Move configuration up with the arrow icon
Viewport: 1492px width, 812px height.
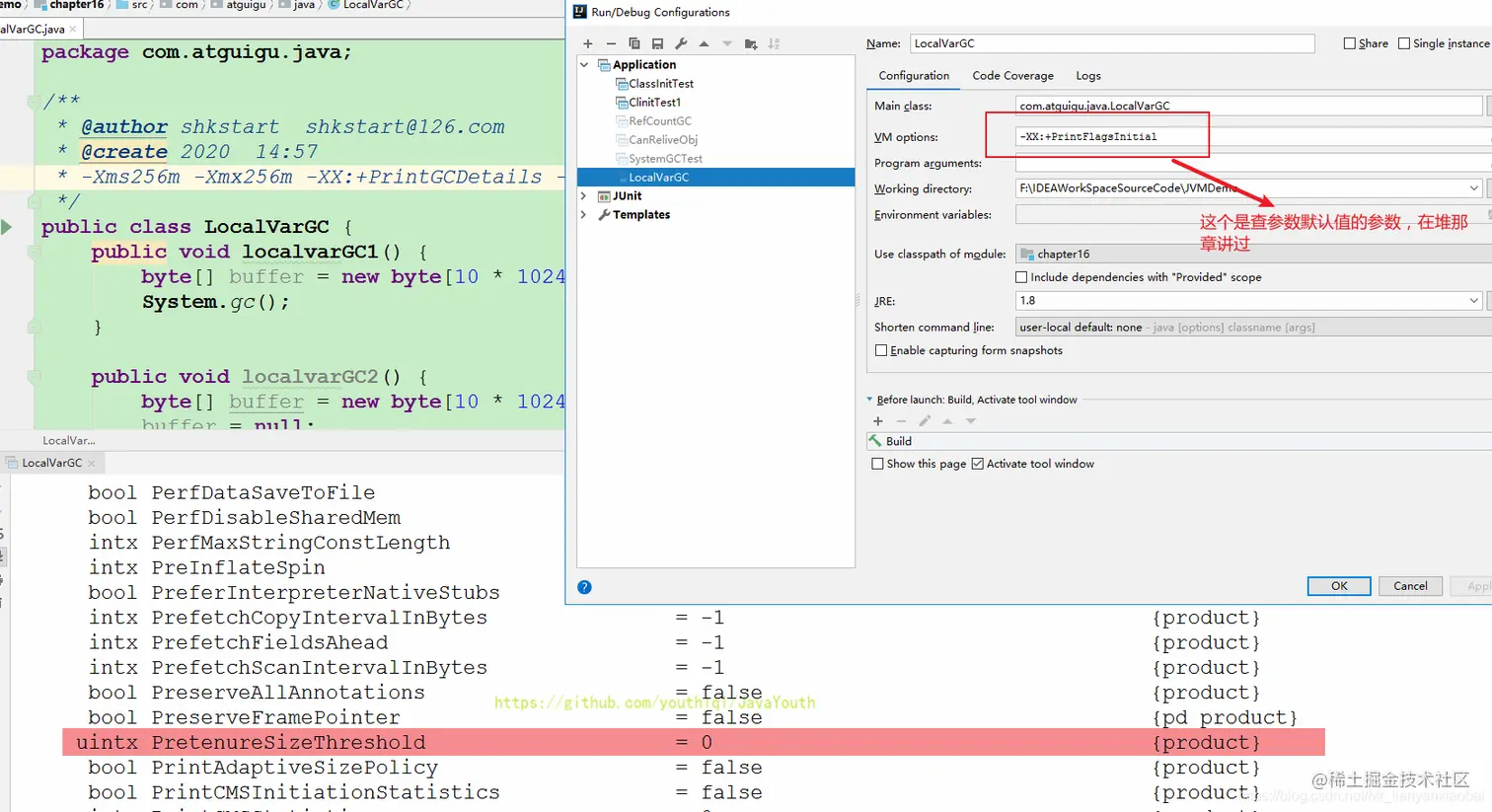[704, 43]
